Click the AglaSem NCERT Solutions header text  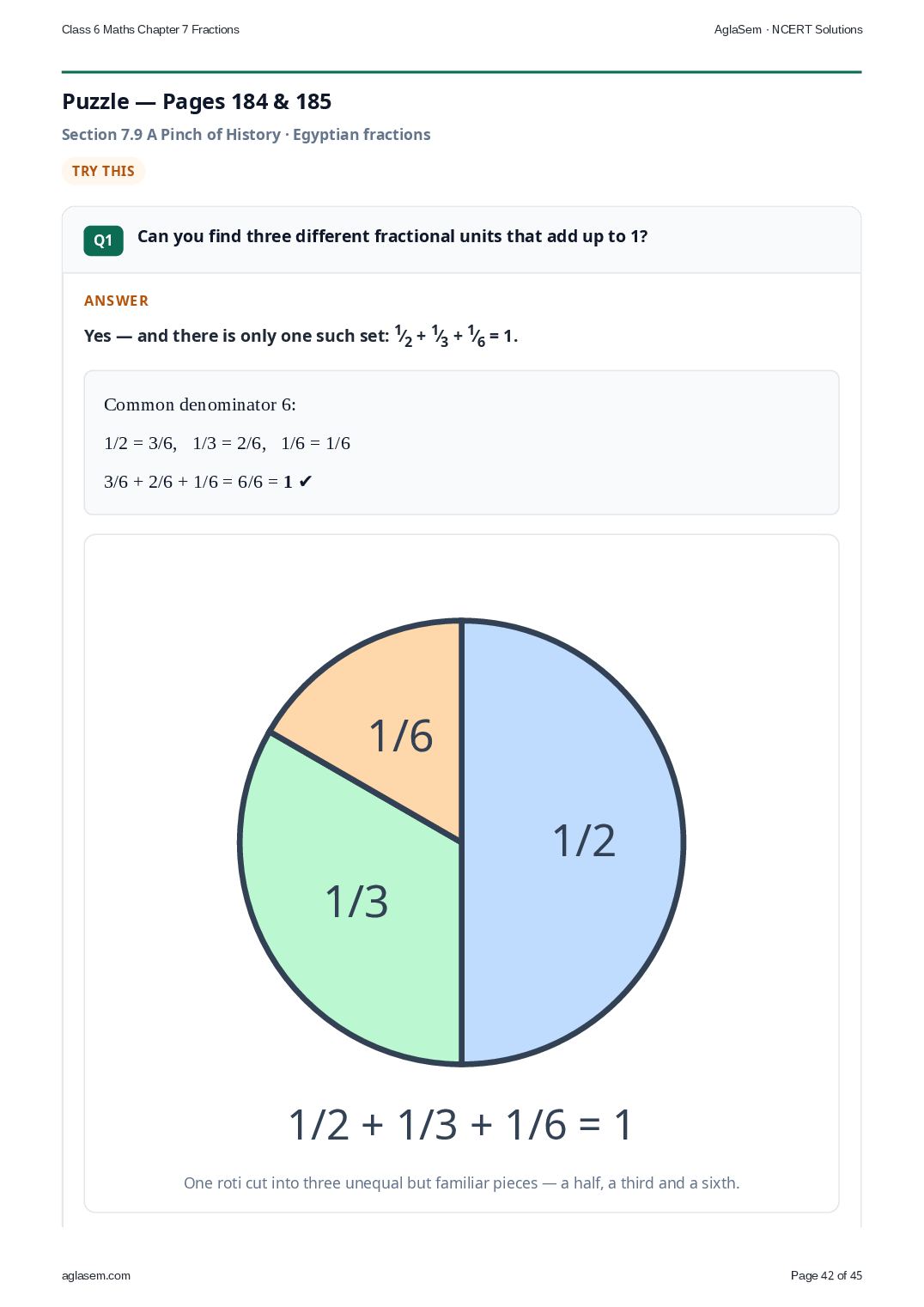tap(788, 29)
